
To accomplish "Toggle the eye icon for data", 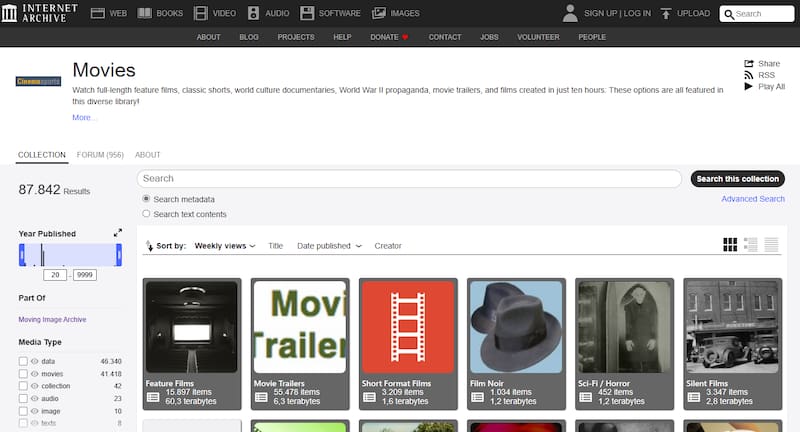I will 35,361.
